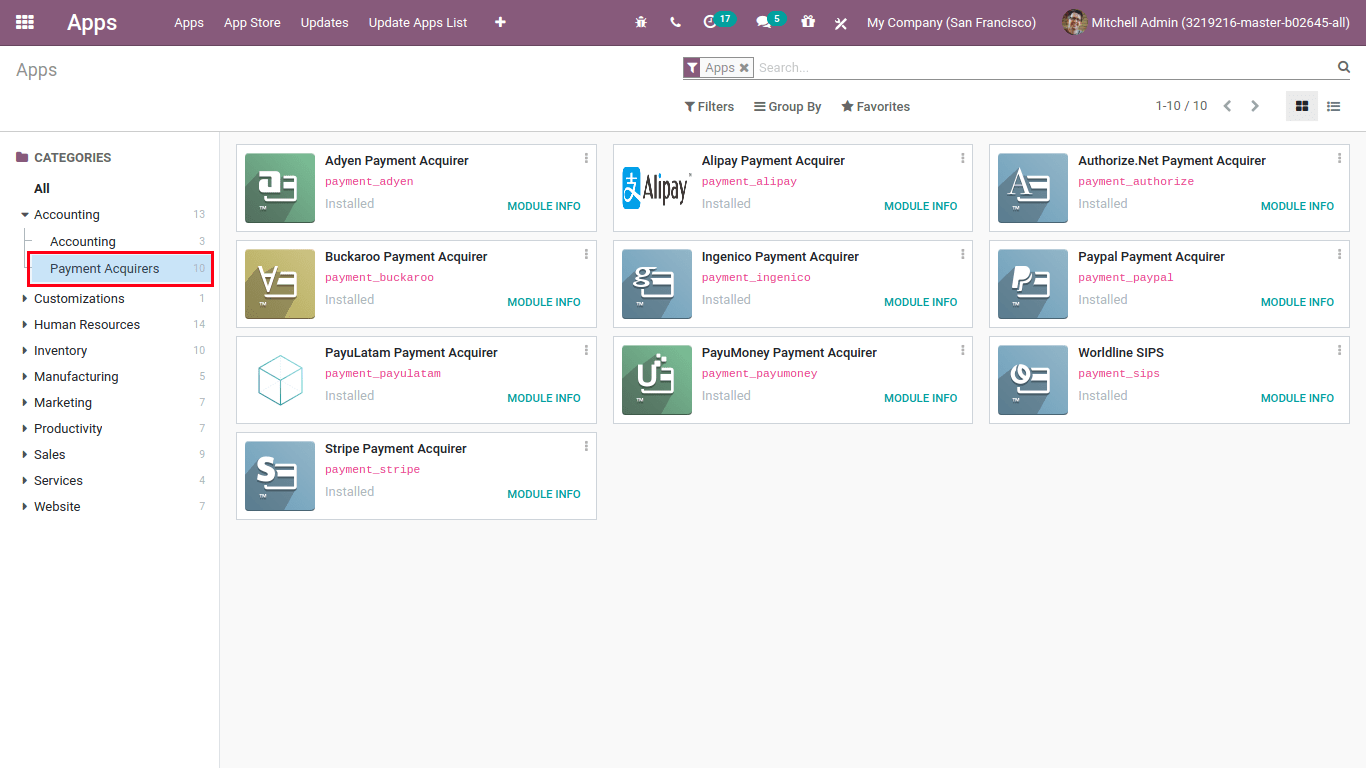Click the plus icon in top menu

tap(500, 22)
